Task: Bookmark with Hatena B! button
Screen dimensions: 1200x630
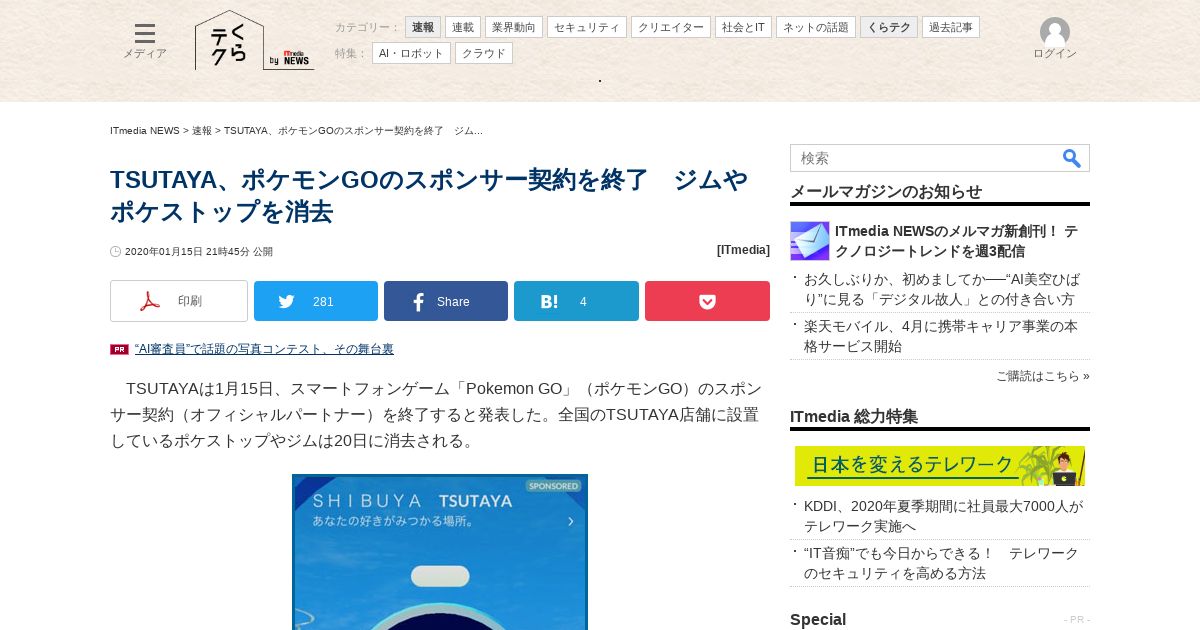Action: (576, 301)
